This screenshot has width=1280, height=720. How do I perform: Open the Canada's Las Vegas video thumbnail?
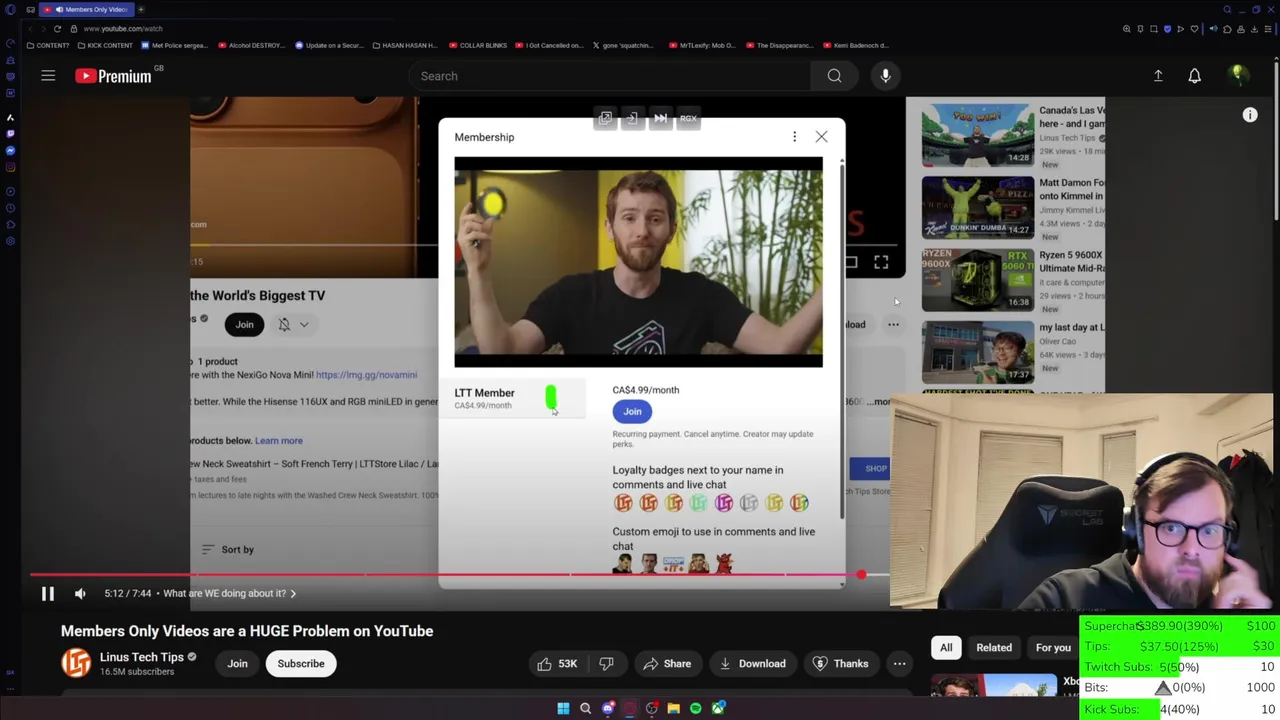tap(978, 135)
